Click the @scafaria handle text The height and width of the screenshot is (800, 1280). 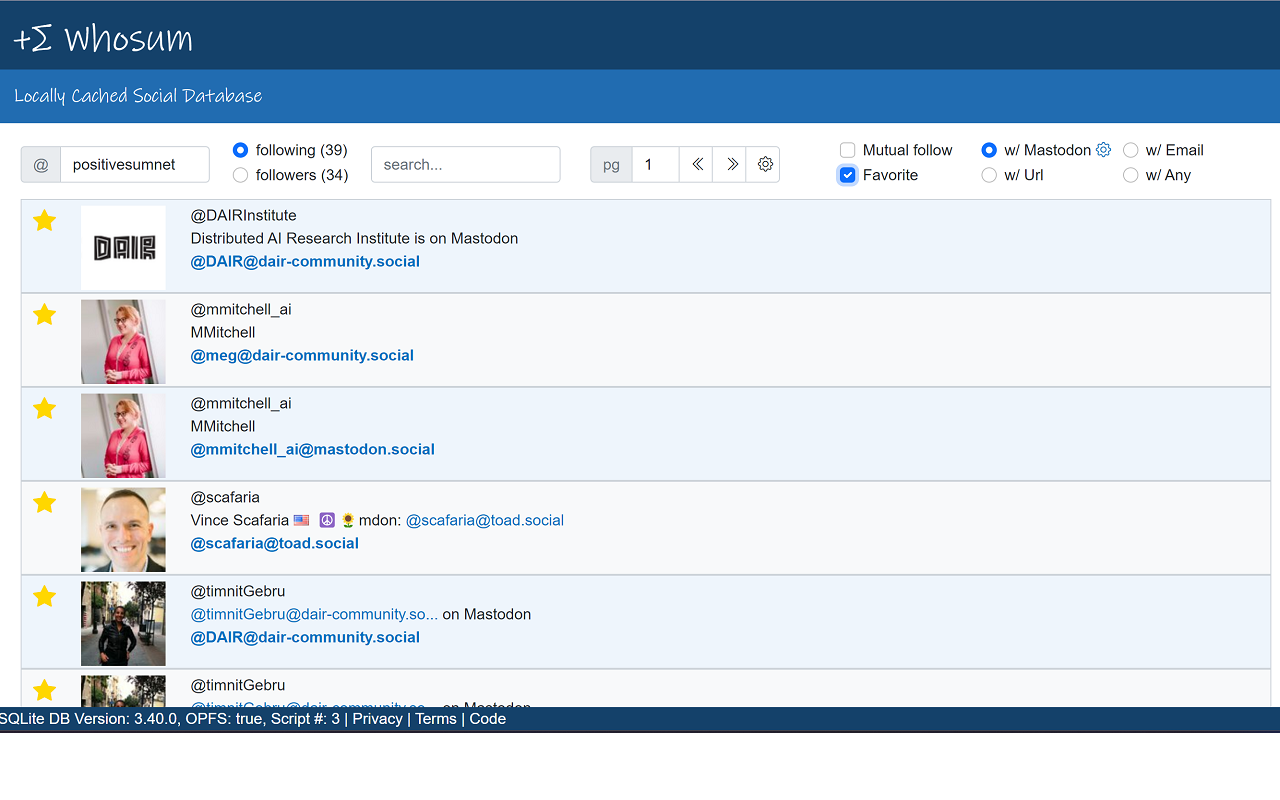tap(226, 497)
